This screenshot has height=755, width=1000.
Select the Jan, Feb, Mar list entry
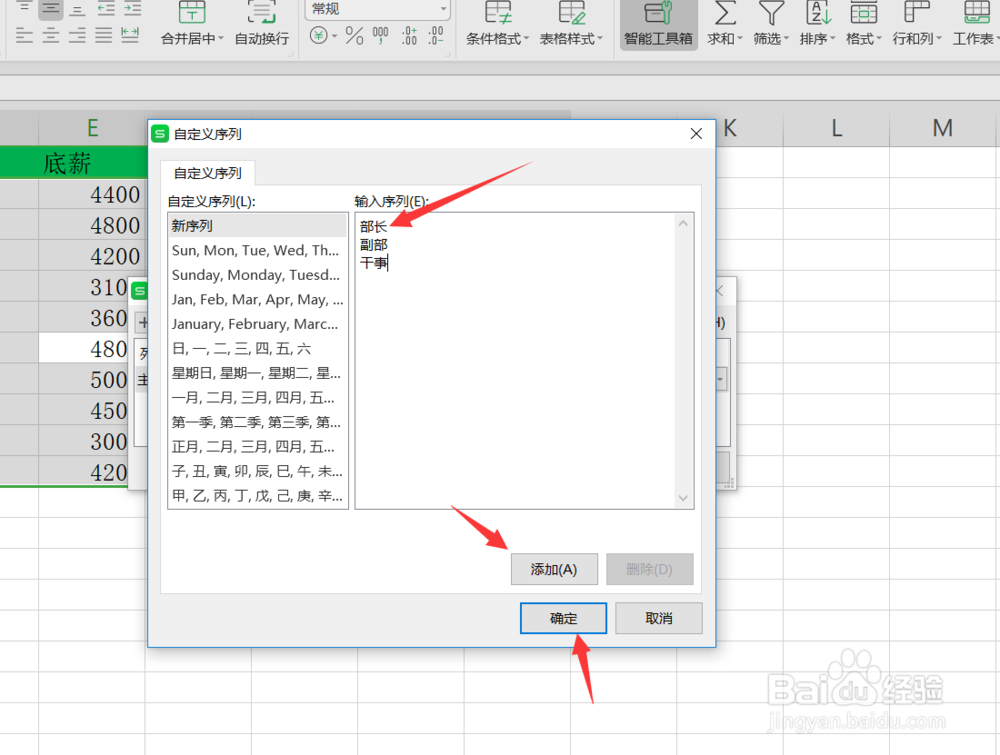pos(258,299)
